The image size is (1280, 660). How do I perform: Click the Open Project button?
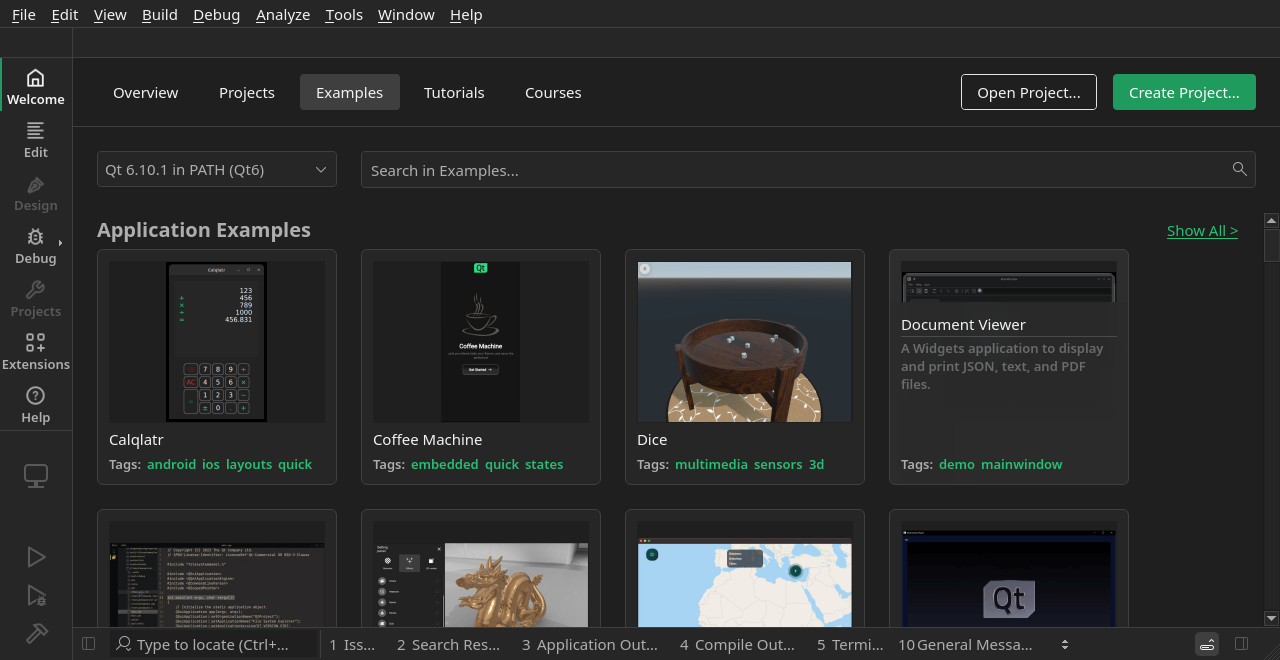[x=1029, y=92]
